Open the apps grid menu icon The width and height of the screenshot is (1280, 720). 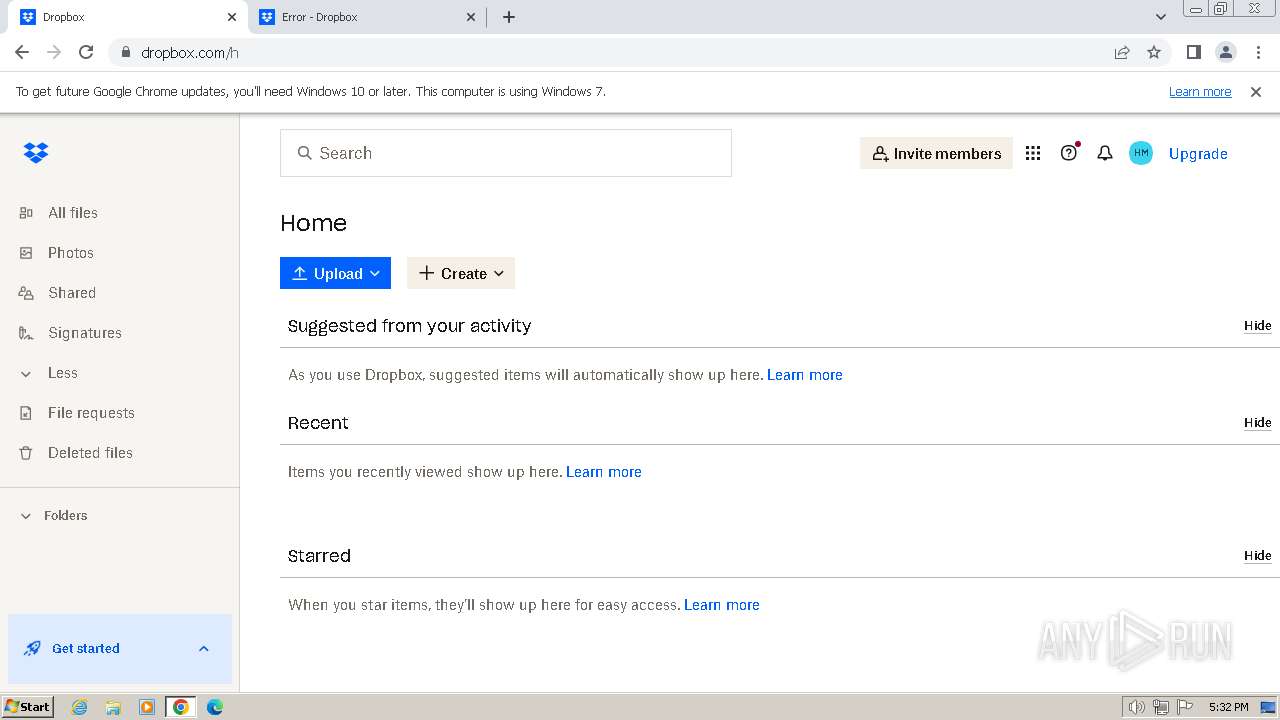[x=1033, y=153]
